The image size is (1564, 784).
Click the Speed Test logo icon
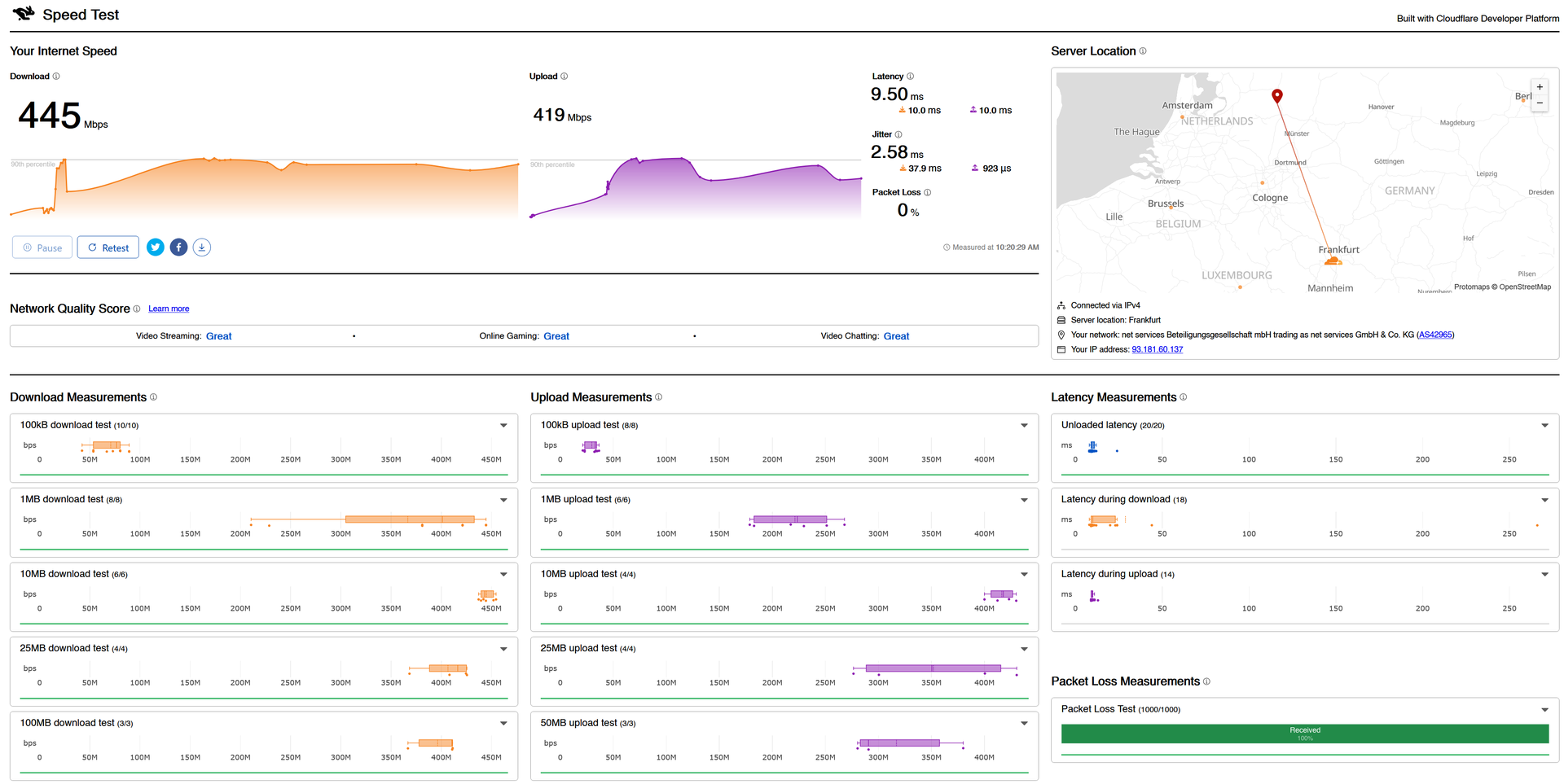tap(24, 13)
